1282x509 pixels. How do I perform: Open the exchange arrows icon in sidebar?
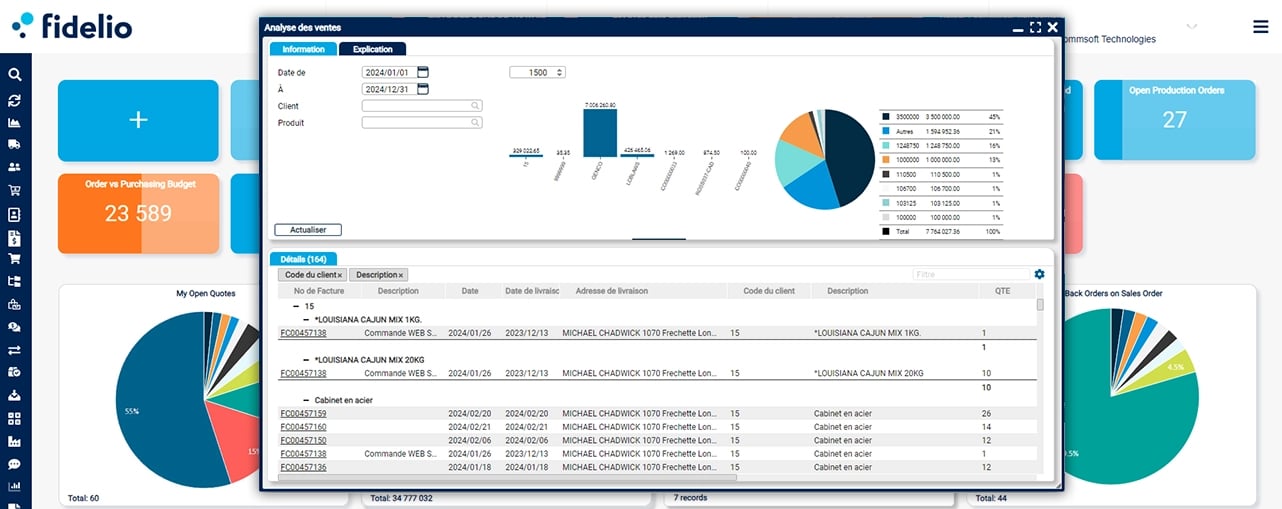pyautogui.click(x=15, y=350)
